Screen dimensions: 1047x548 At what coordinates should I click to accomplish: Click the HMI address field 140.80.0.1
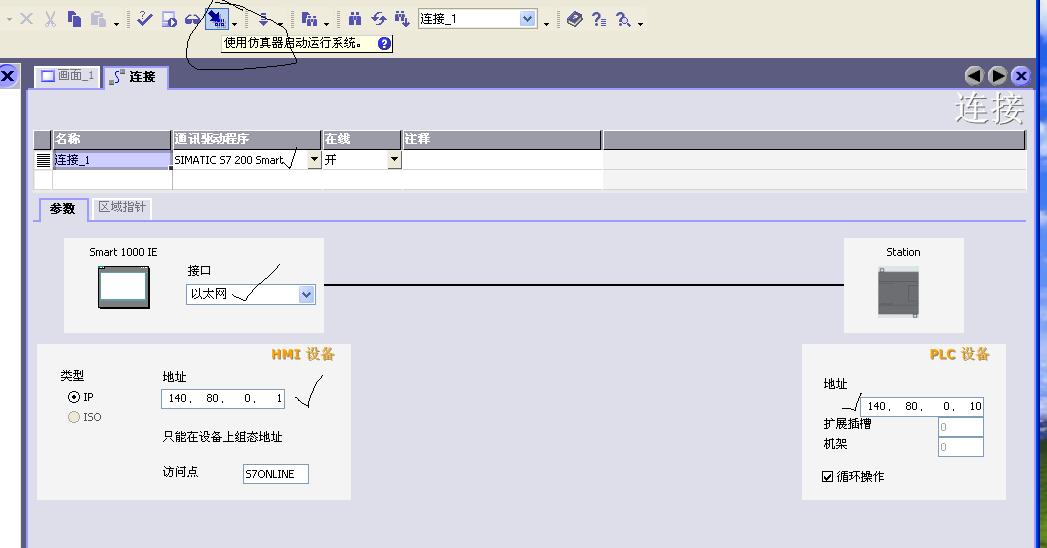223,398
